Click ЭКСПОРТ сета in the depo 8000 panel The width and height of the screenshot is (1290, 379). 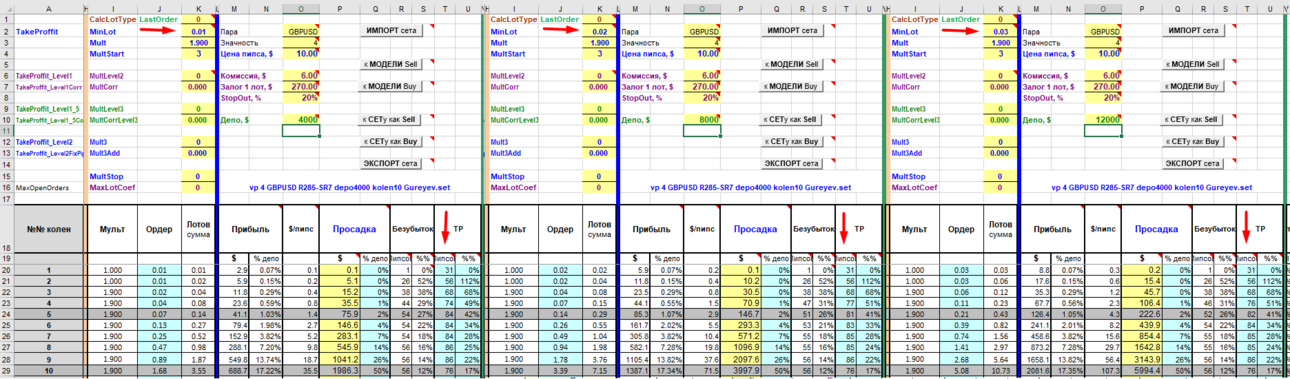click(793, 163)
